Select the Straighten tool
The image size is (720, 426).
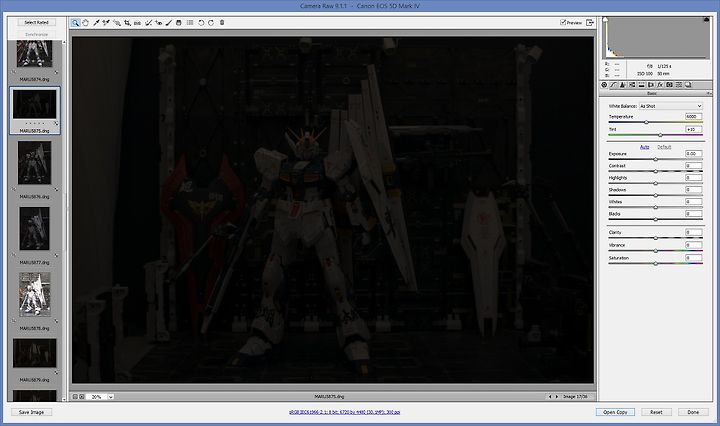(x=137, y=22)
